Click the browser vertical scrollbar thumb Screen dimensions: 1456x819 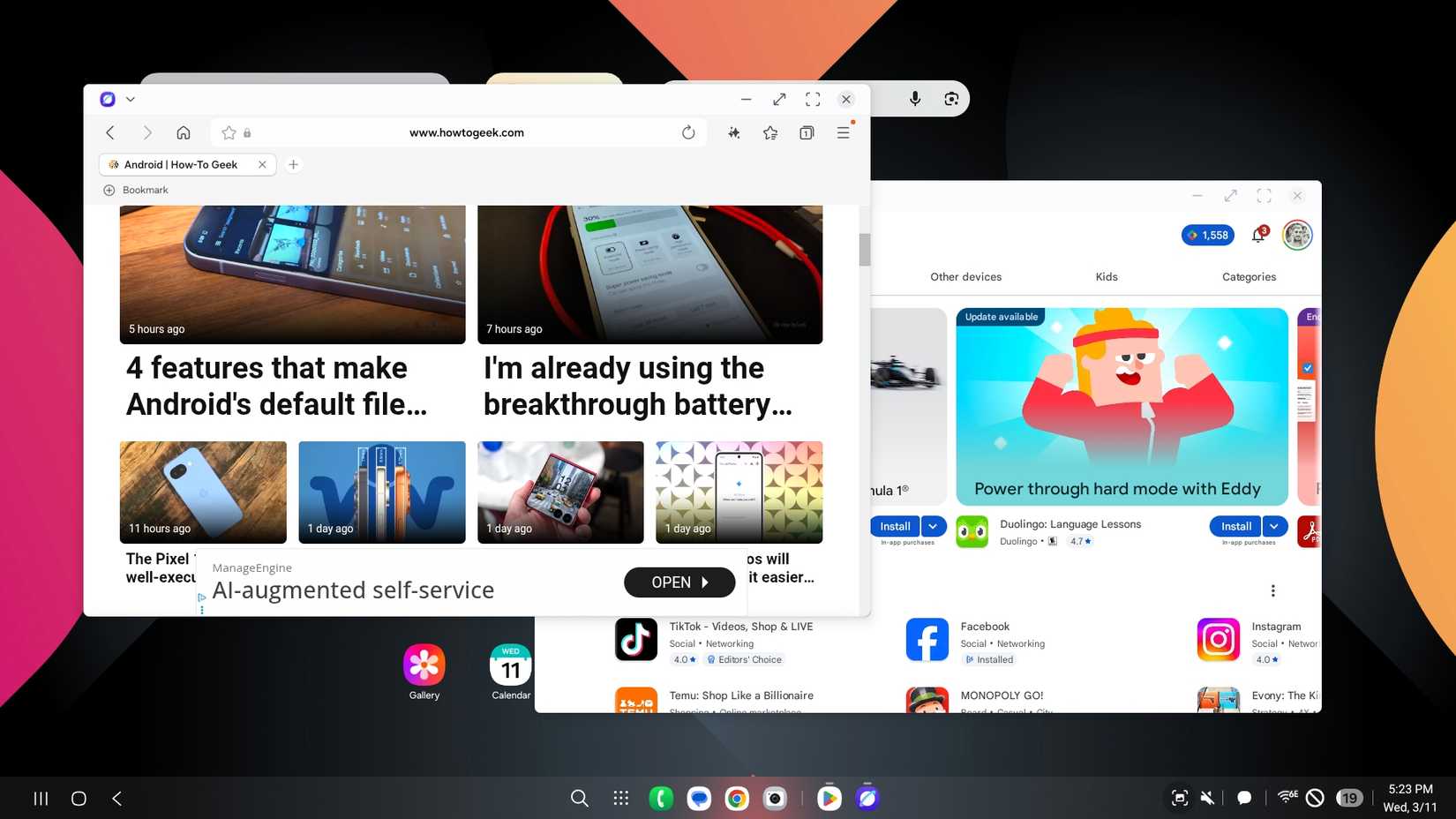click(865, 249)
